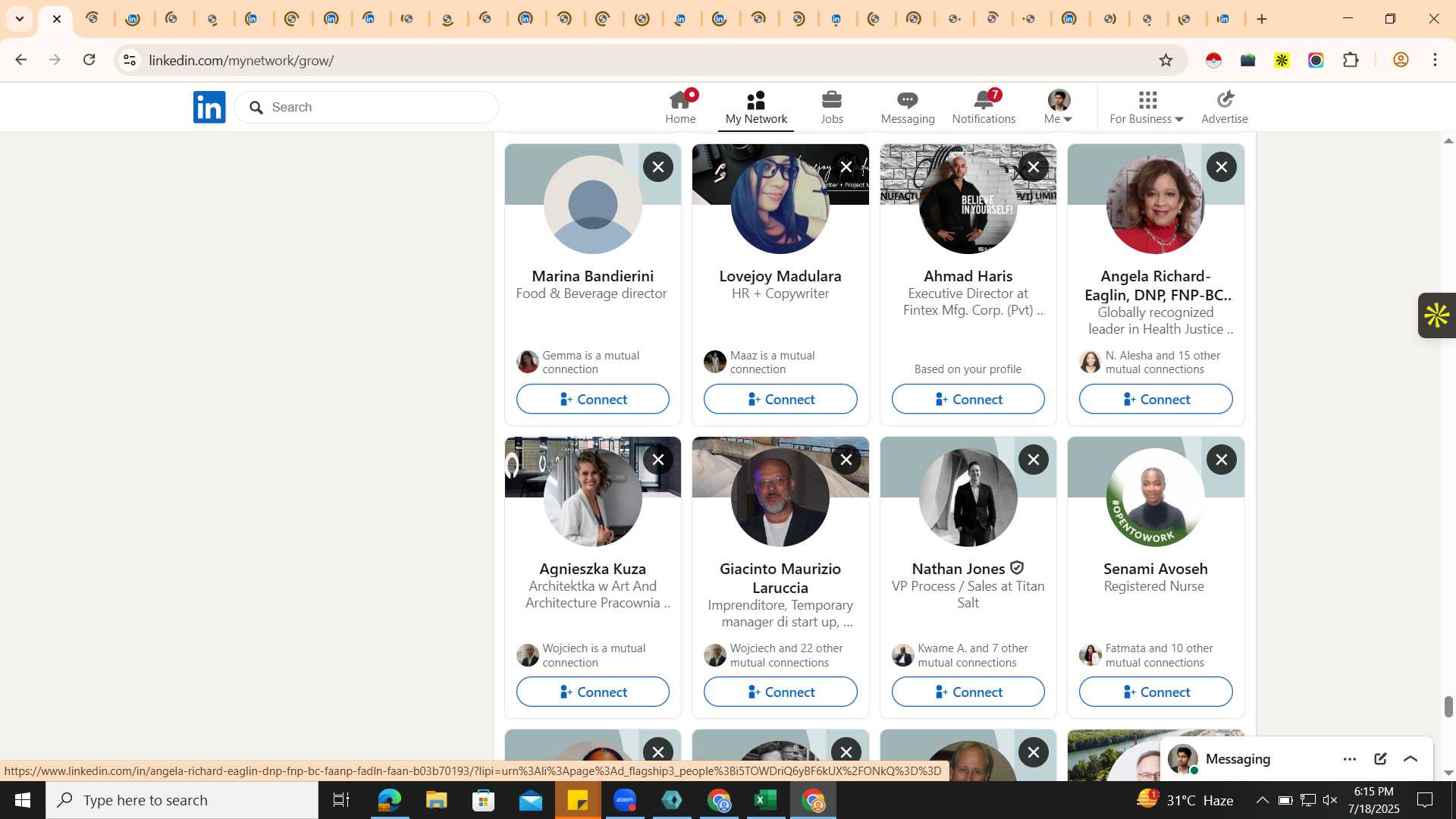Open Wojciech's 22 mutual connections link
The image size is (1456, 819).
786,655
